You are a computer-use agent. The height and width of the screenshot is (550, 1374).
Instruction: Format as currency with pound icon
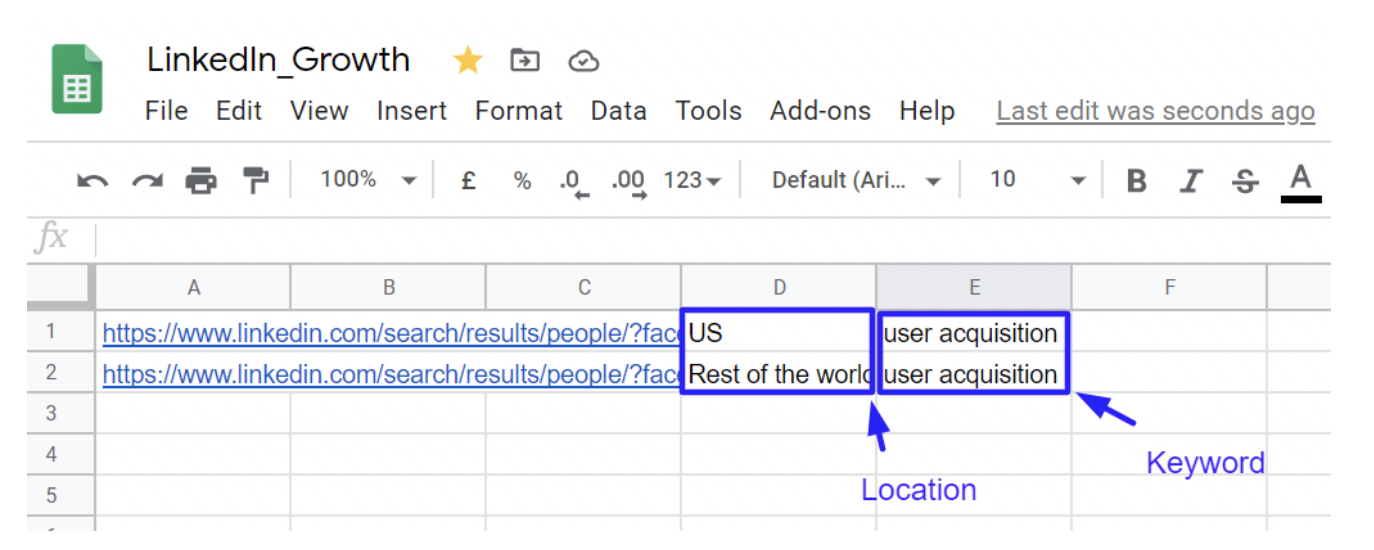467,181
